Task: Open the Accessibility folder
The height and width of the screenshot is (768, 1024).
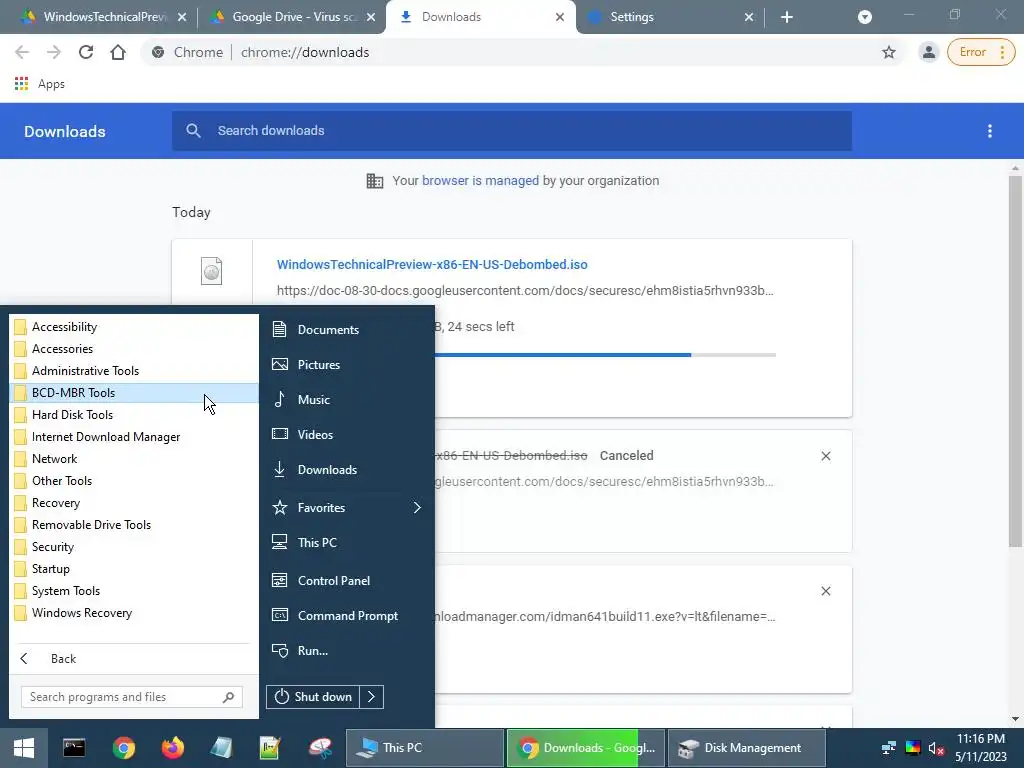Action: pyautogui.click(x=134, y=327)
